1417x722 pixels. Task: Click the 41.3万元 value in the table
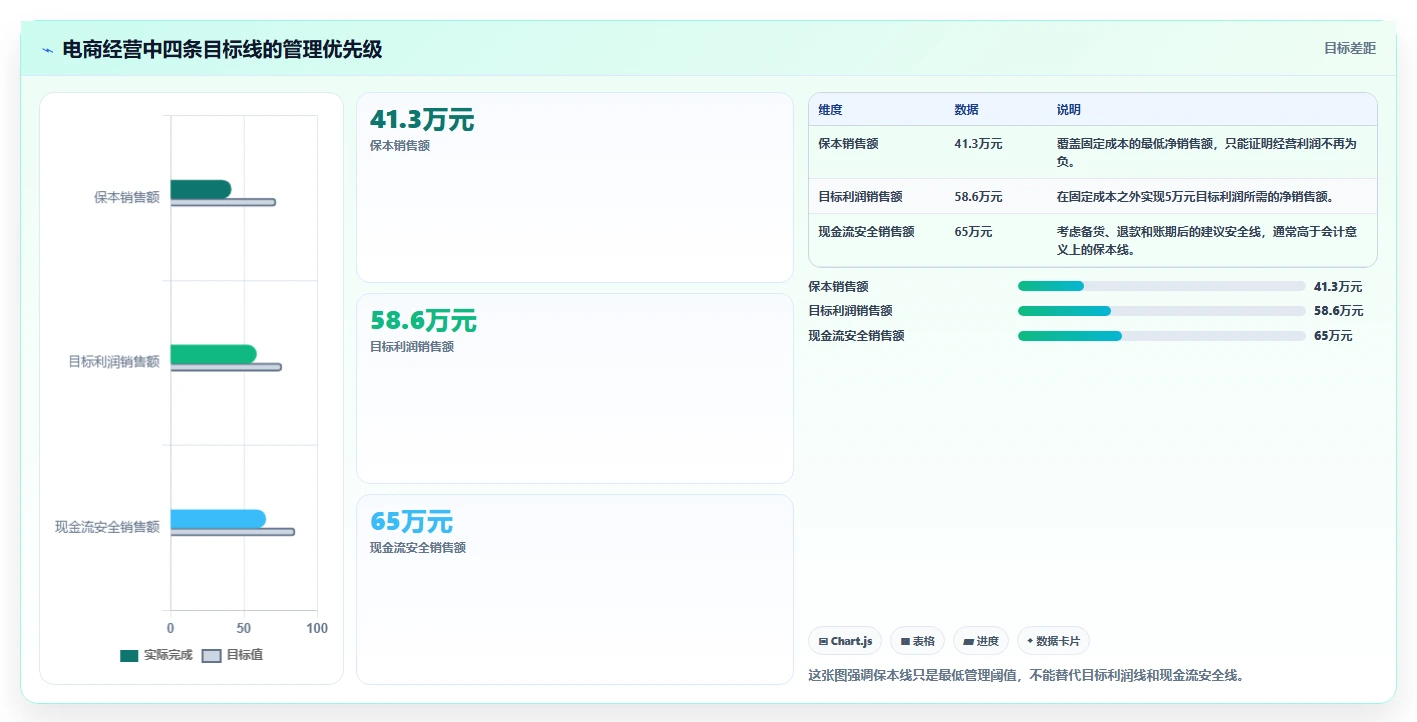[x=978, y=144]
